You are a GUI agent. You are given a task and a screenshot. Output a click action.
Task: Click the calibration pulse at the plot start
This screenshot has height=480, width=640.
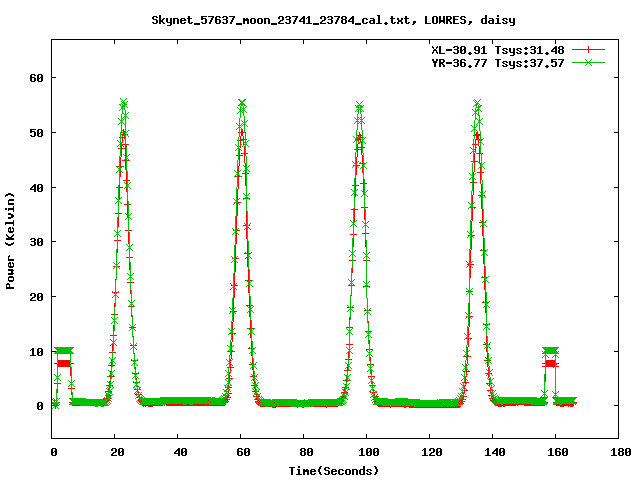pyautogui.click(x=64, y=357)
